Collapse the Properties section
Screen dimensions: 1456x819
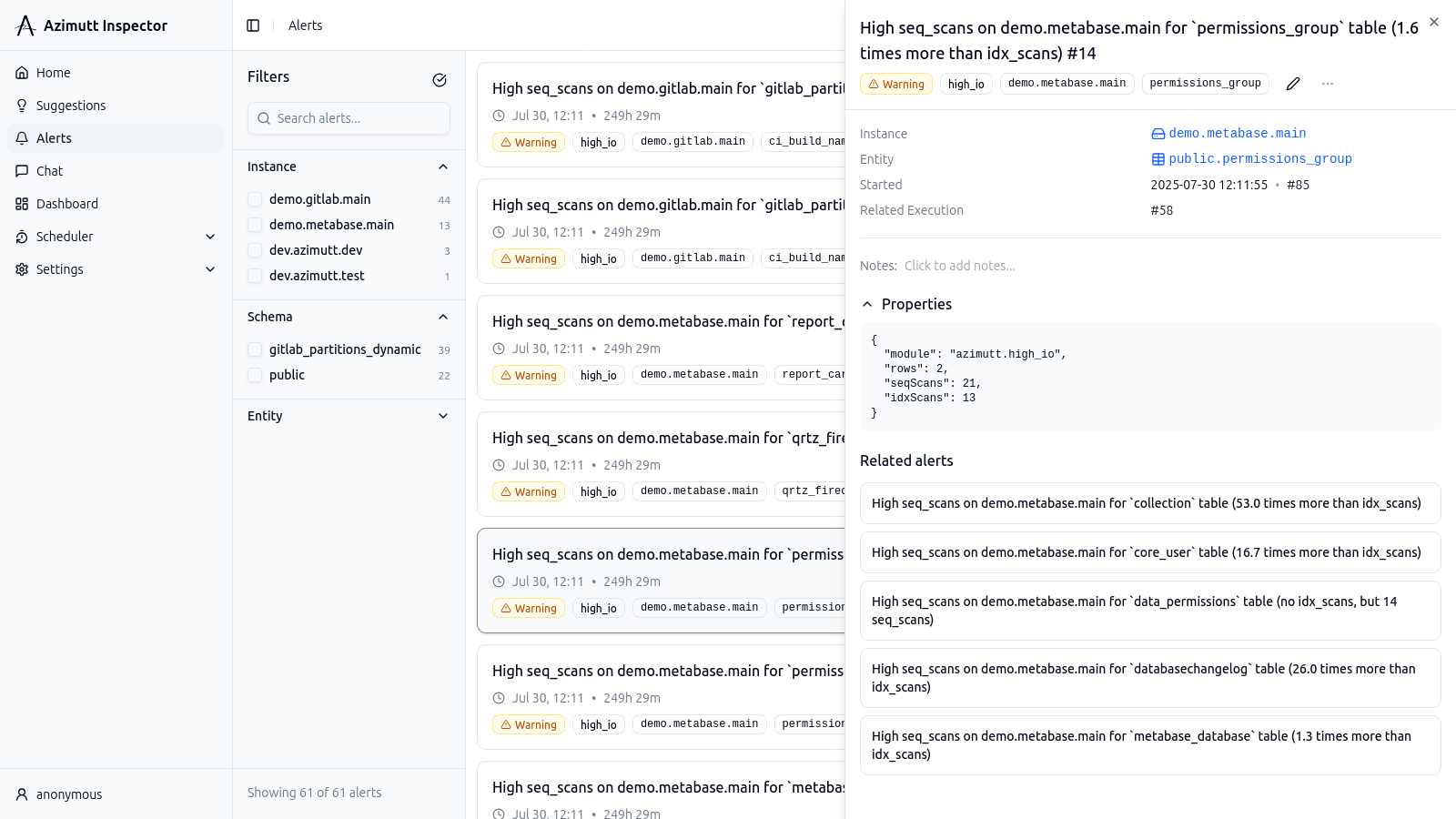tap(867, 304)
